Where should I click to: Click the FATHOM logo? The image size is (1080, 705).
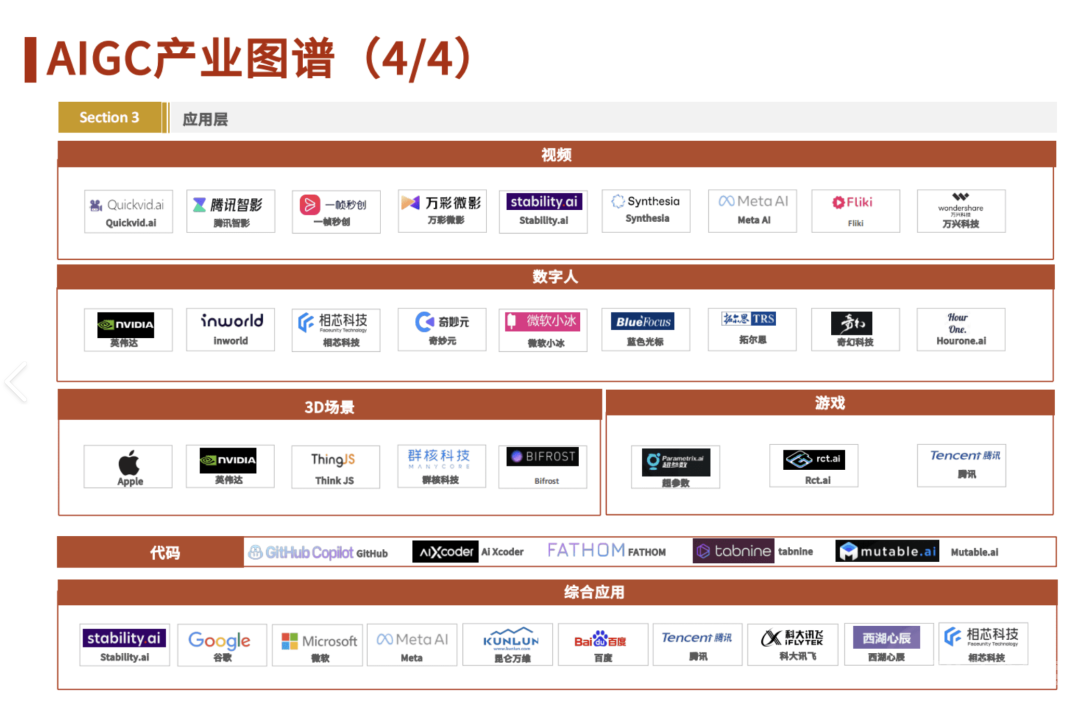586,550
